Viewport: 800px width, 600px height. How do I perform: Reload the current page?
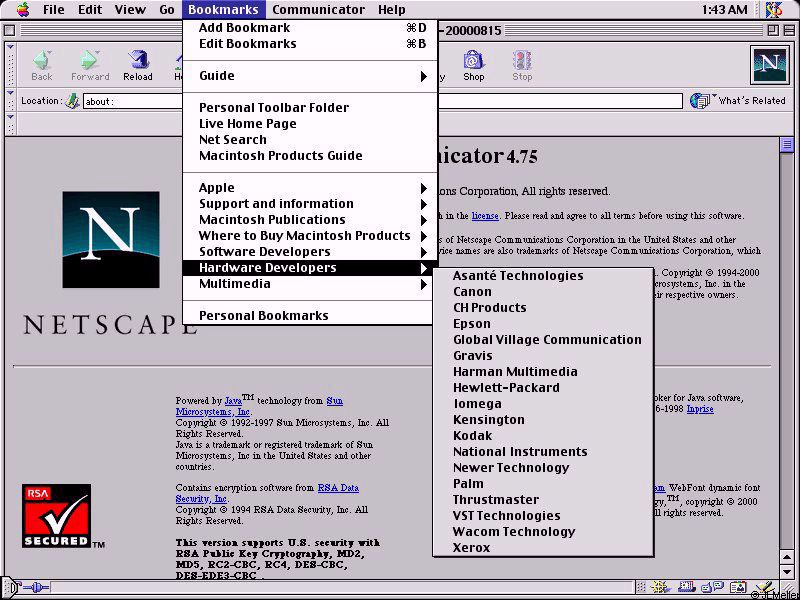[138, 66]
